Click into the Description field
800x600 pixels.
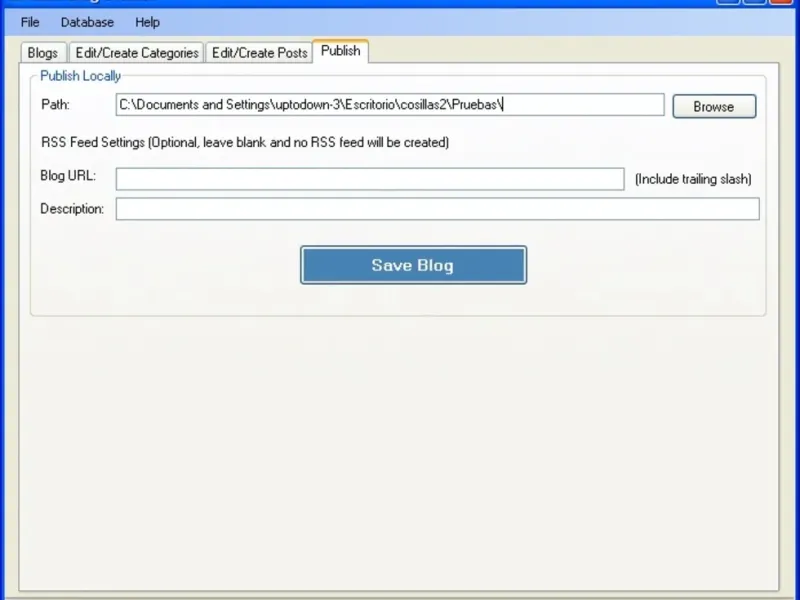(x=437, y=209)
